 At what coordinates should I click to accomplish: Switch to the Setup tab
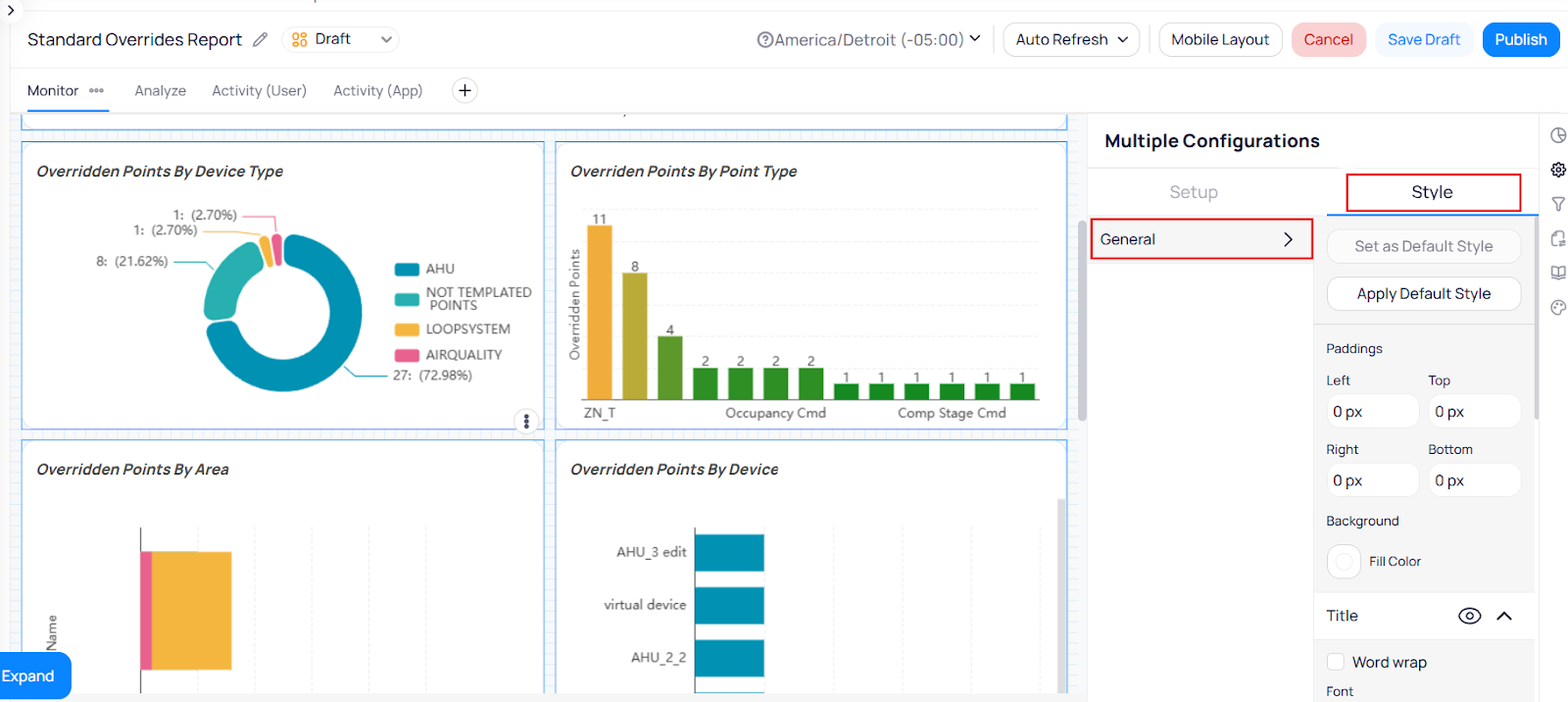(x=1193, y=192)
